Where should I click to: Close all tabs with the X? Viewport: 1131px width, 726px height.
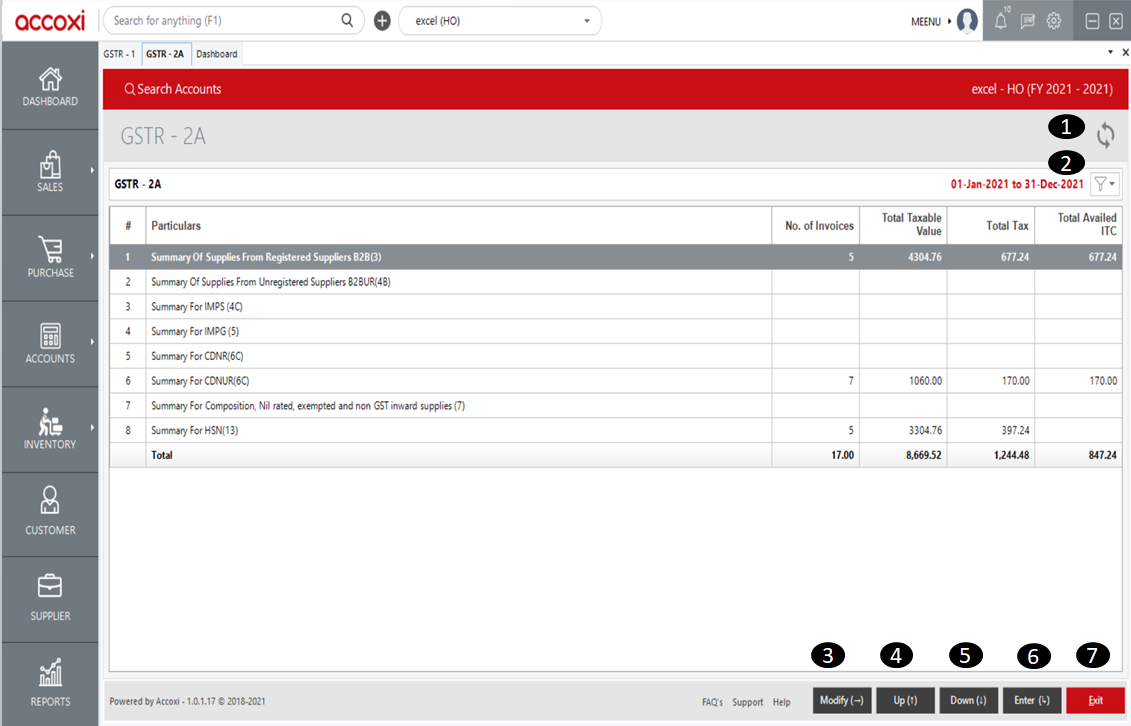coord(1125,52)
